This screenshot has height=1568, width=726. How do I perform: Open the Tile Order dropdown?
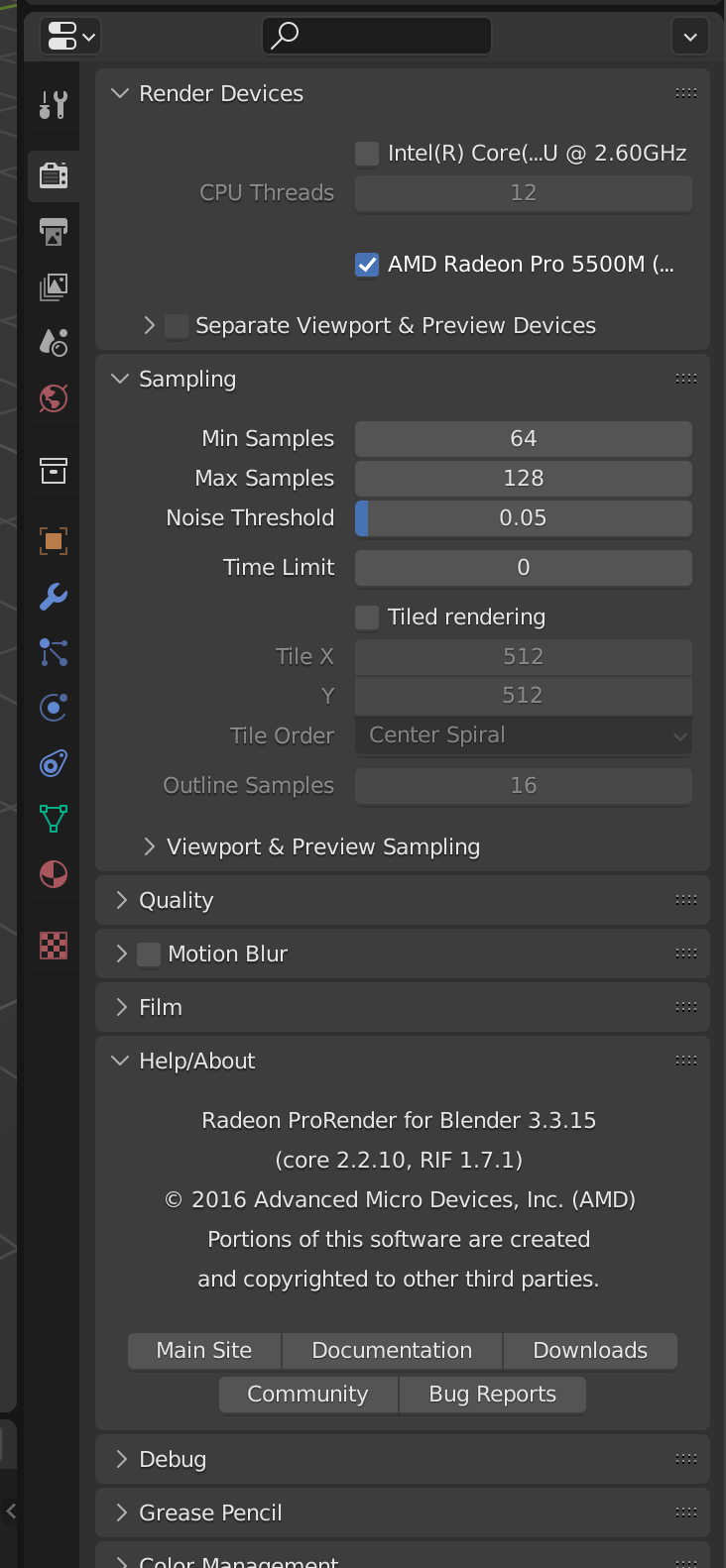pos(523,734)
